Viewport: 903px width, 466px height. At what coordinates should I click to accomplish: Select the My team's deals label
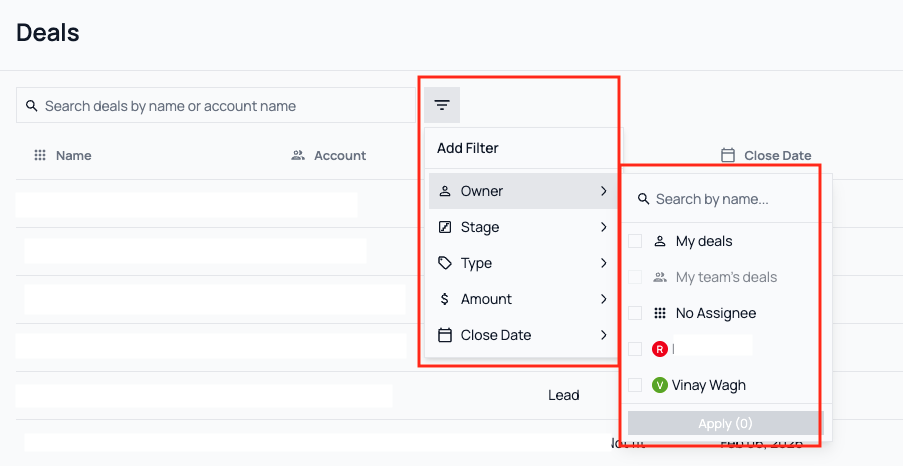tap(726, 277)
